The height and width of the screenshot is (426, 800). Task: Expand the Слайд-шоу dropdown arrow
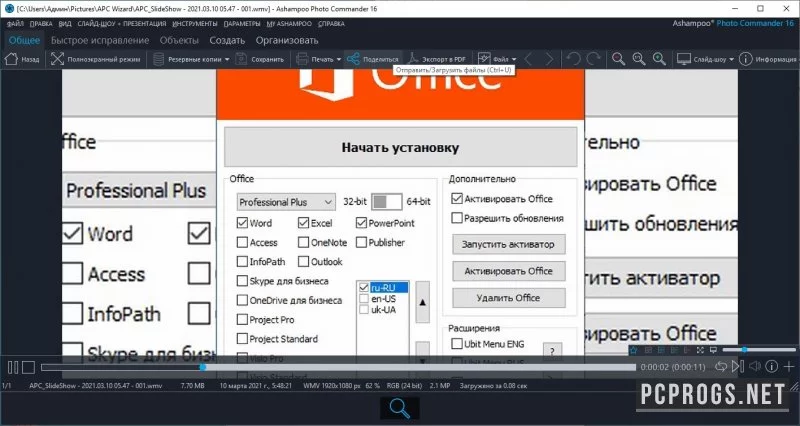[x=731, y=60]
